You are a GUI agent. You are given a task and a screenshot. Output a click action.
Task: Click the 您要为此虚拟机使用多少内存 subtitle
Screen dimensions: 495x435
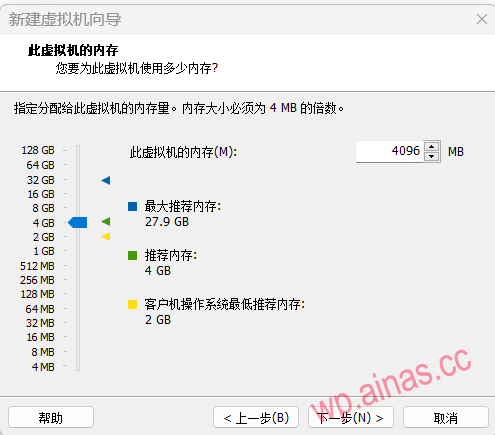pyautogui.click(x=137, y=68)
